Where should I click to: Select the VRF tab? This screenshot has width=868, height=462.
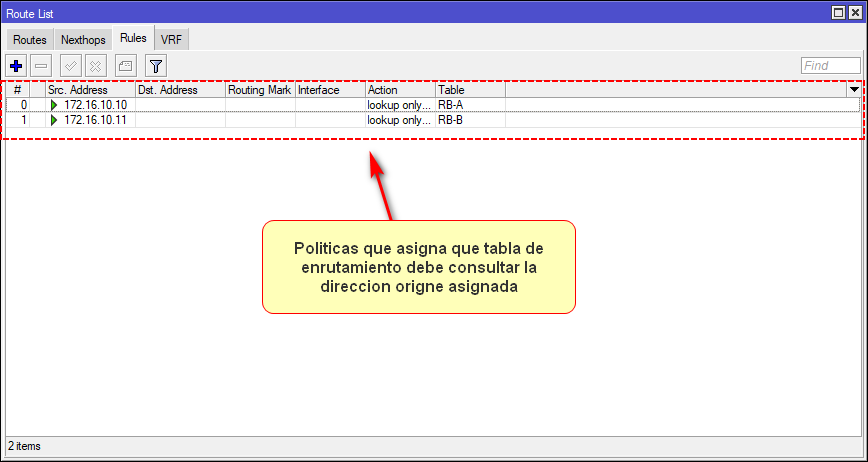pyautogui.click(x=171, y=40)
